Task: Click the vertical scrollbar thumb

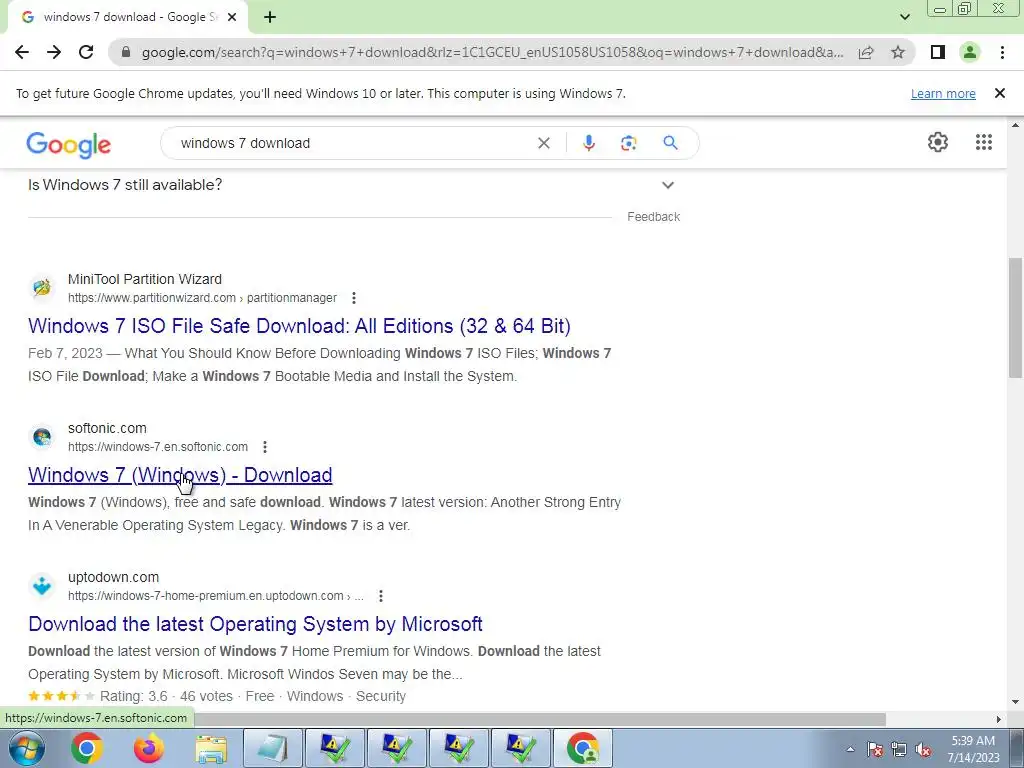Action: (1015, 318)
